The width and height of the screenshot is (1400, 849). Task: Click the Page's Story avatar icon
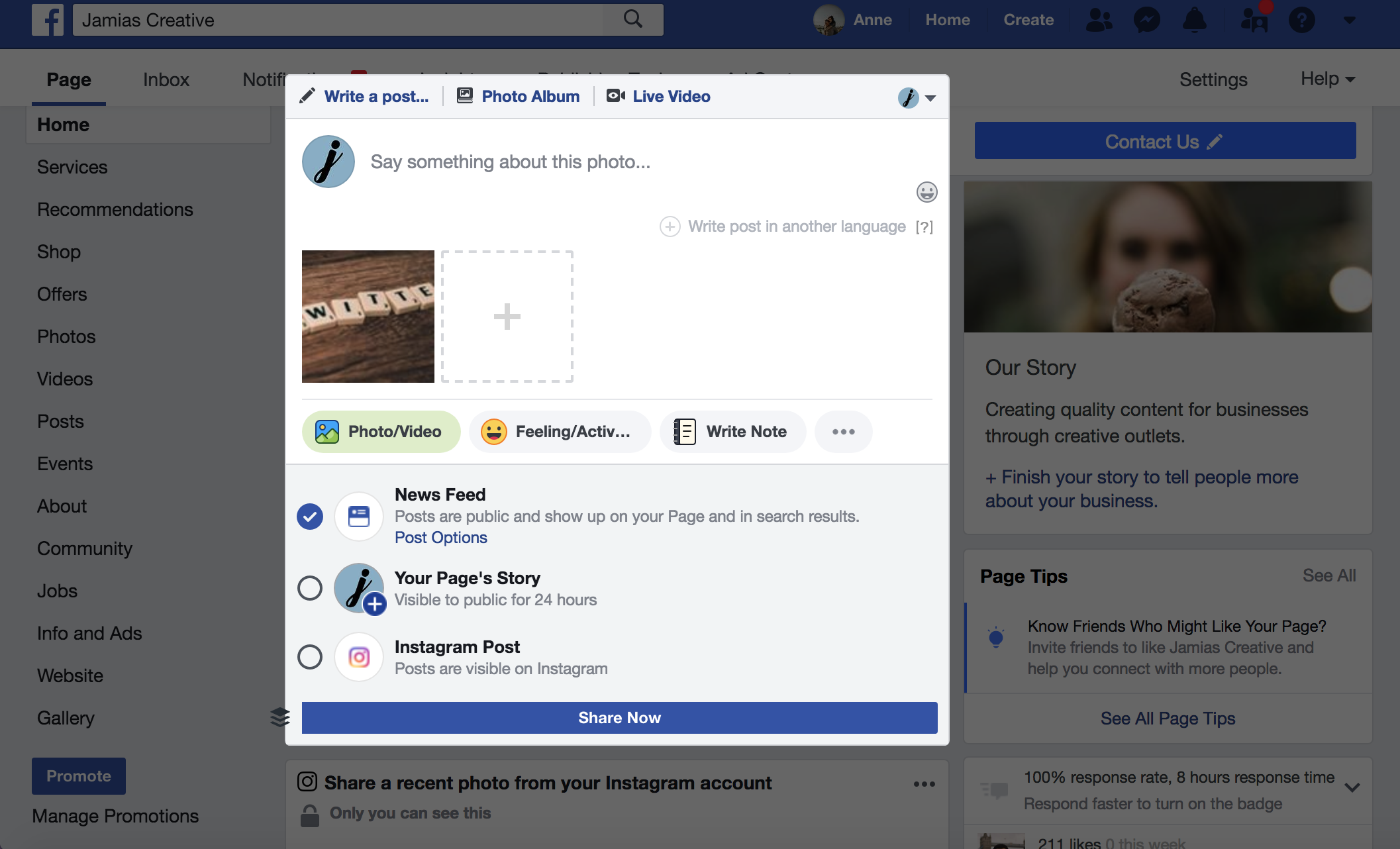(360, 588)
